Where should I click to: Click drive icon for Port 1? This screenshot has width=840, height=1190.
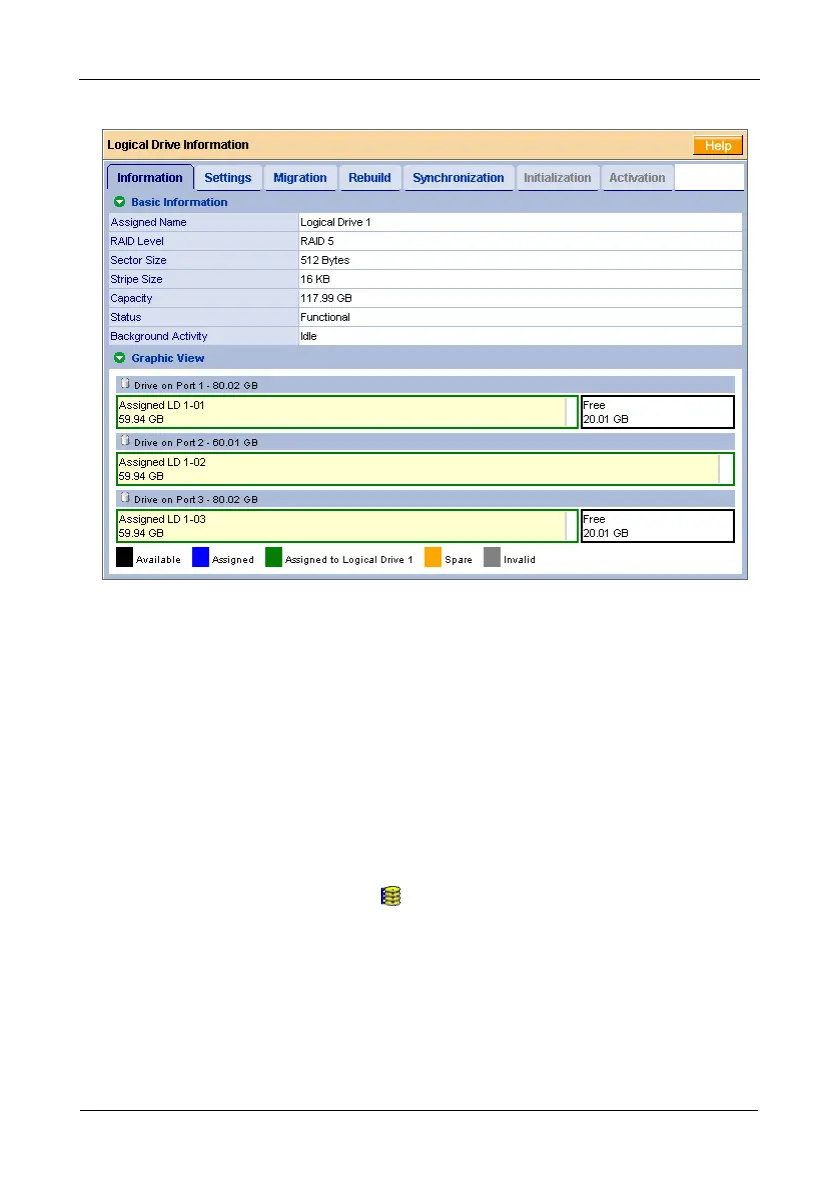[125, 384]
